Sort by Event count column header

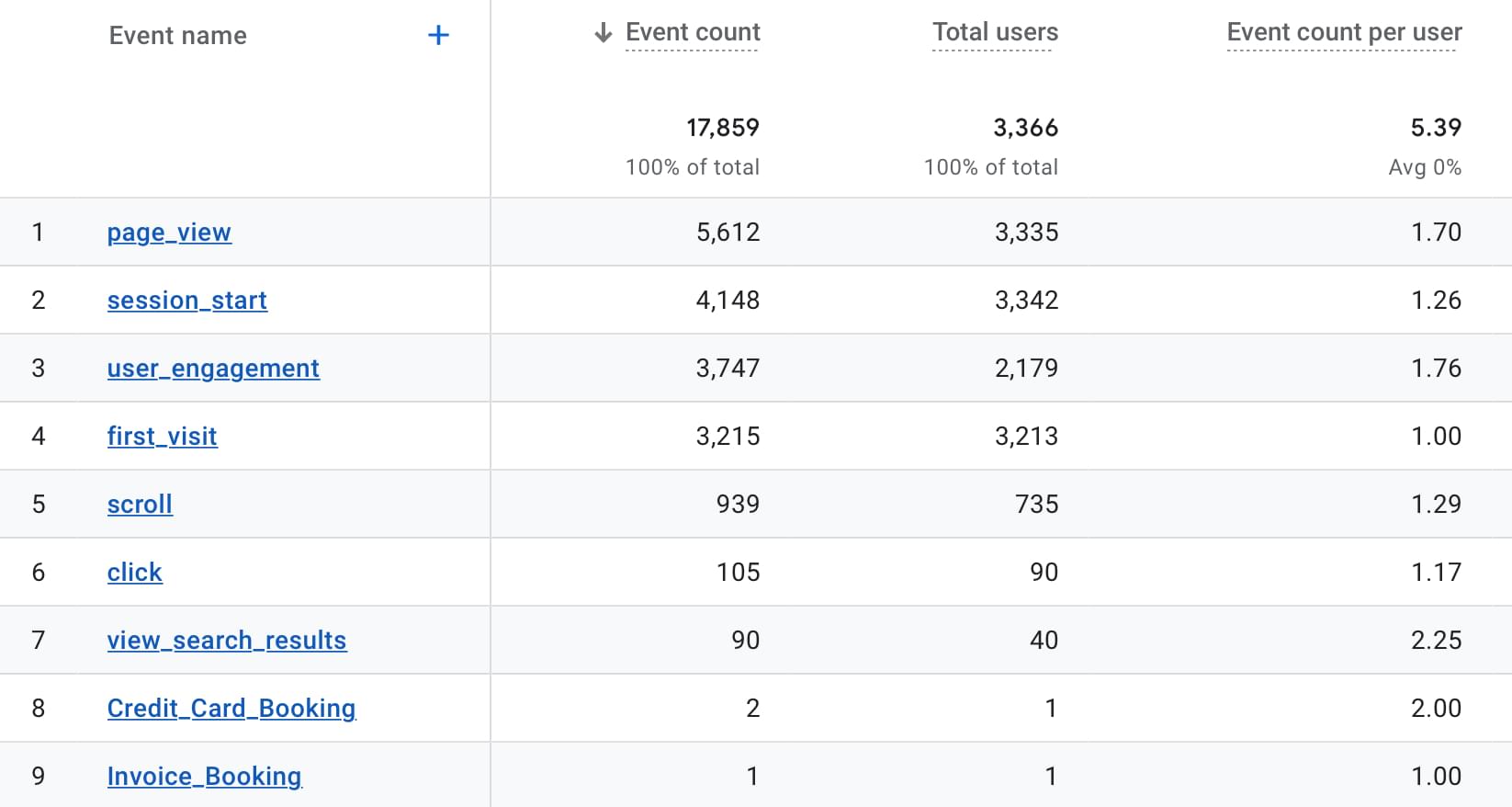[x=693, y=33]
